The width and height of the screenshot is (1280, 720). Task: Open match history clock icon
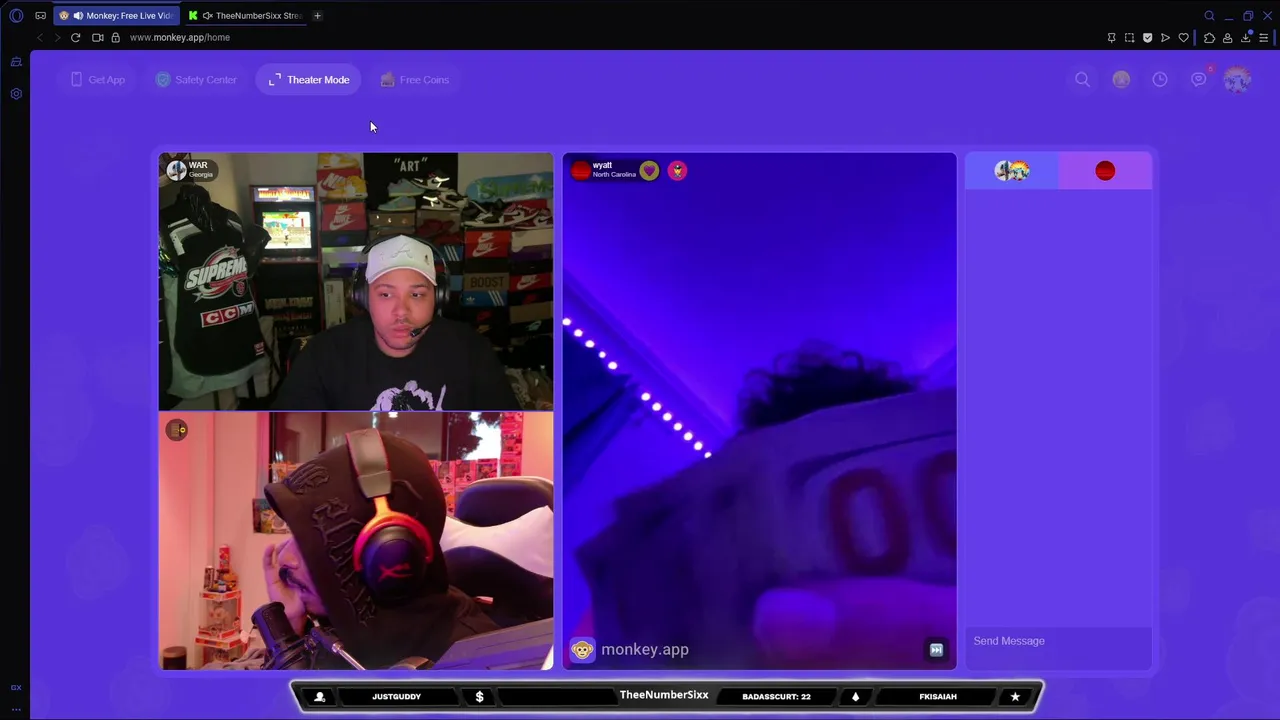click(1160, 80)
